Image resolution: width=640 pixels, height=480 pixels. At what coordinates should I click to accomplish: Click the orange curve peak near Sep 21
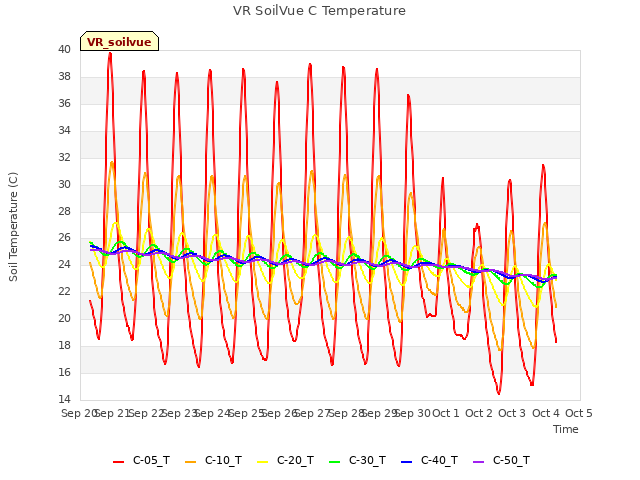tap(111, 162)
